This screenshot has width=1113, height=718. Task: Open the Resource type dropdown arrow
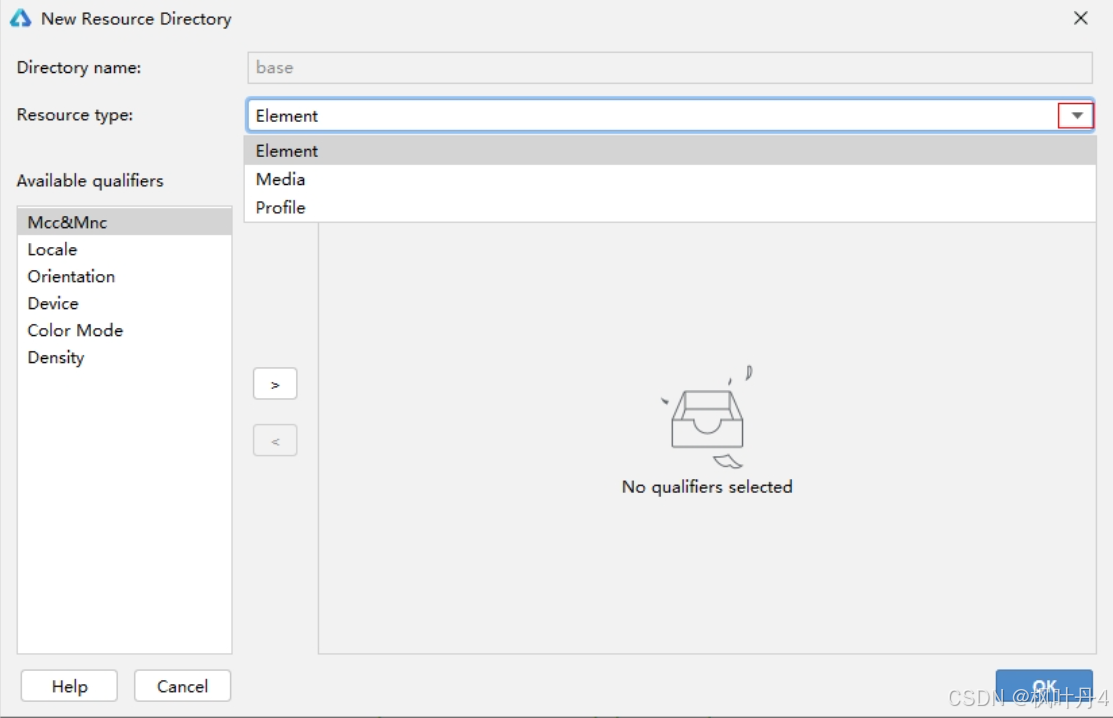pos(1076,116)
